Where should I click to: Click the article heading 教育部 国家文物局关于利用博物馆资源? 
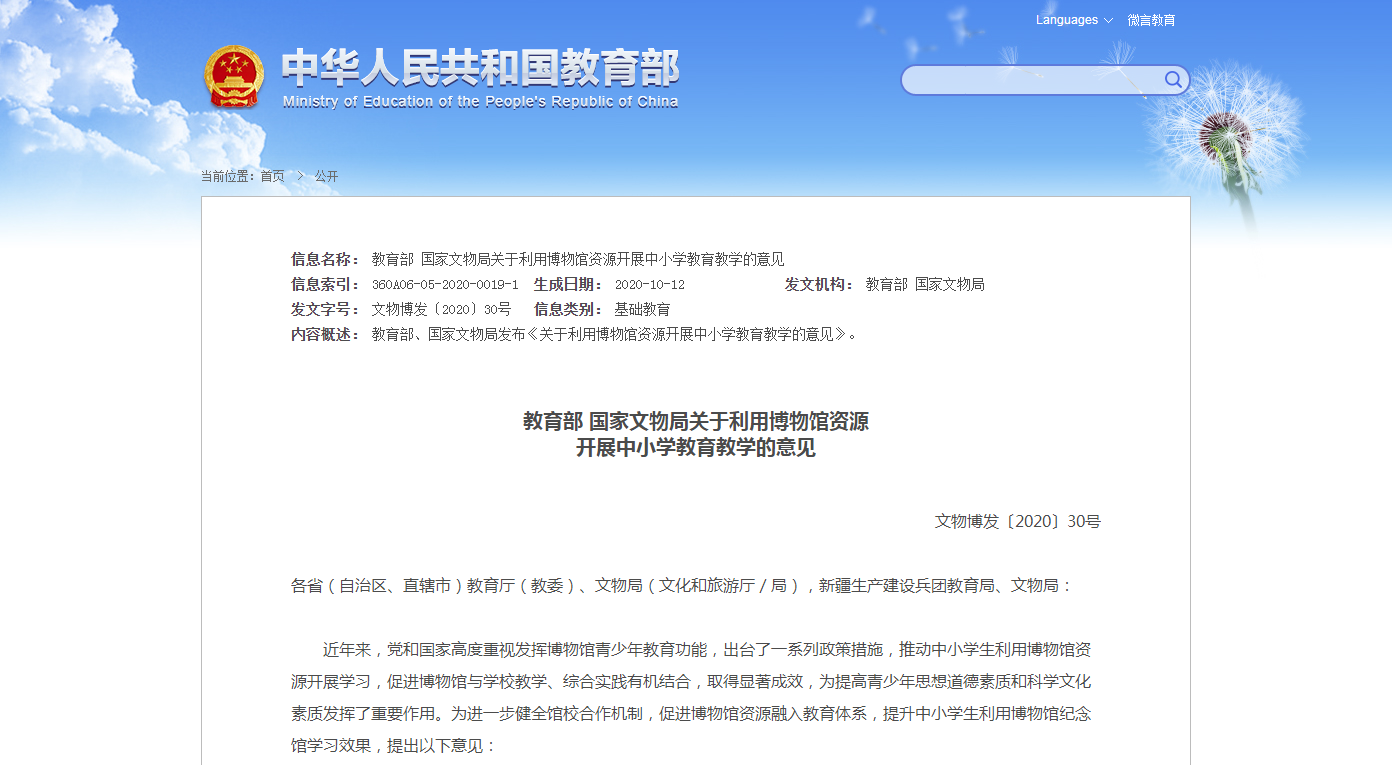click(x=695, y=422)
